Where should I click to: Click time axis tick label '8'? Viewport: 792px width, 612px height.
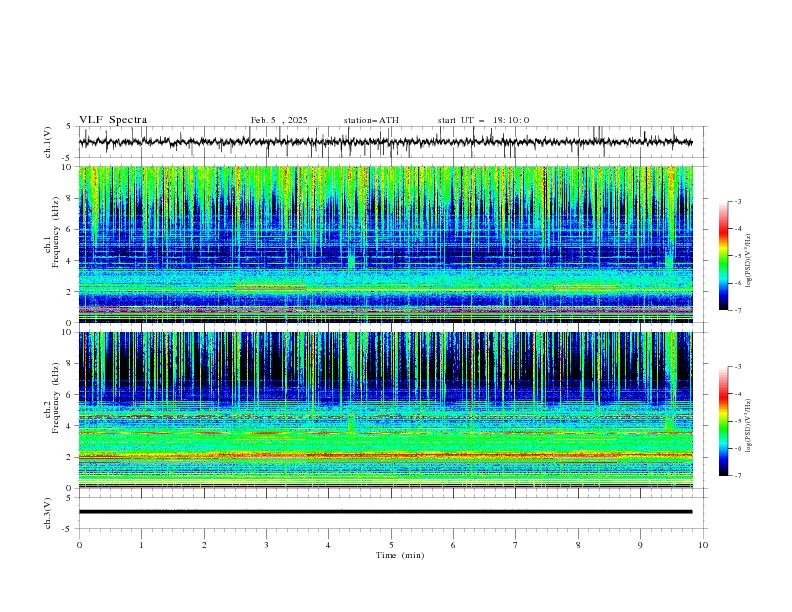[578, 545]
